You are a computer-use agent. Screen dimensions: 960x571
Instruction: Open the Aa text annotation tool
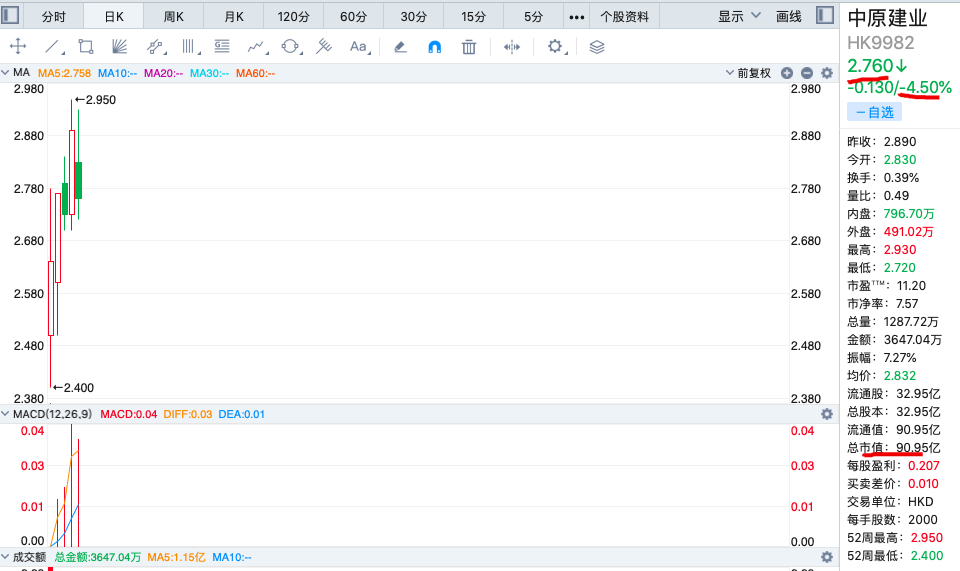359,47
